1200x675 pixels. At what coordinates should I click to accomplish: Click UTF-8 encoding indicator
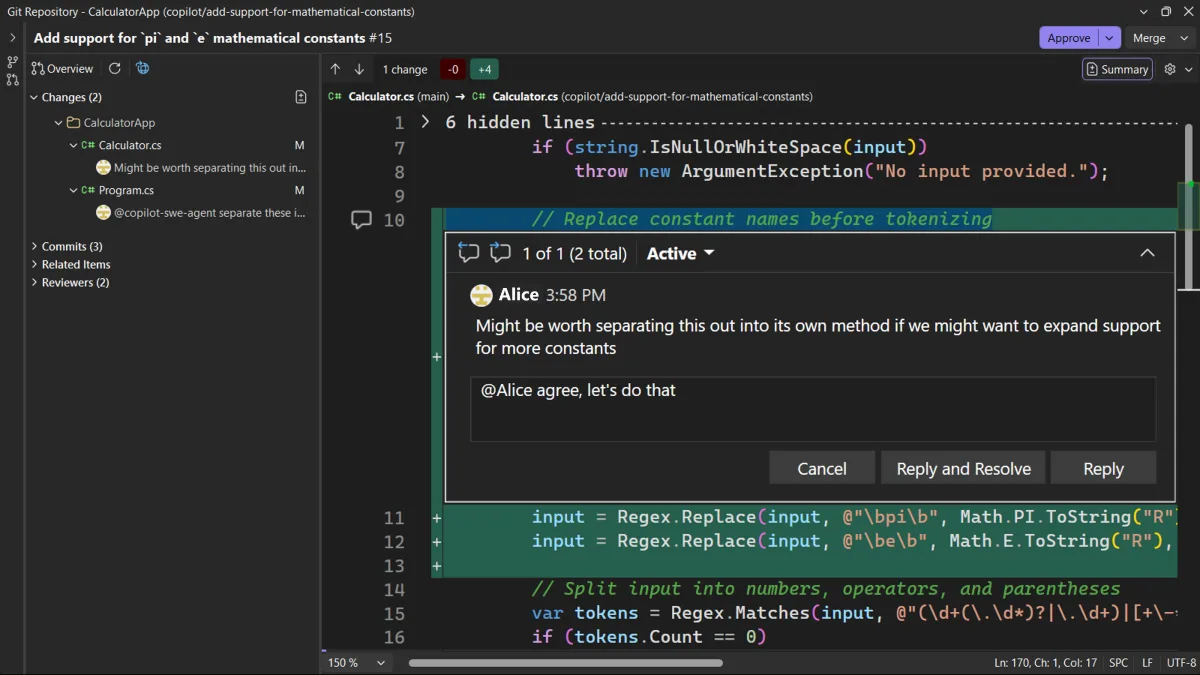point(1181,663)
